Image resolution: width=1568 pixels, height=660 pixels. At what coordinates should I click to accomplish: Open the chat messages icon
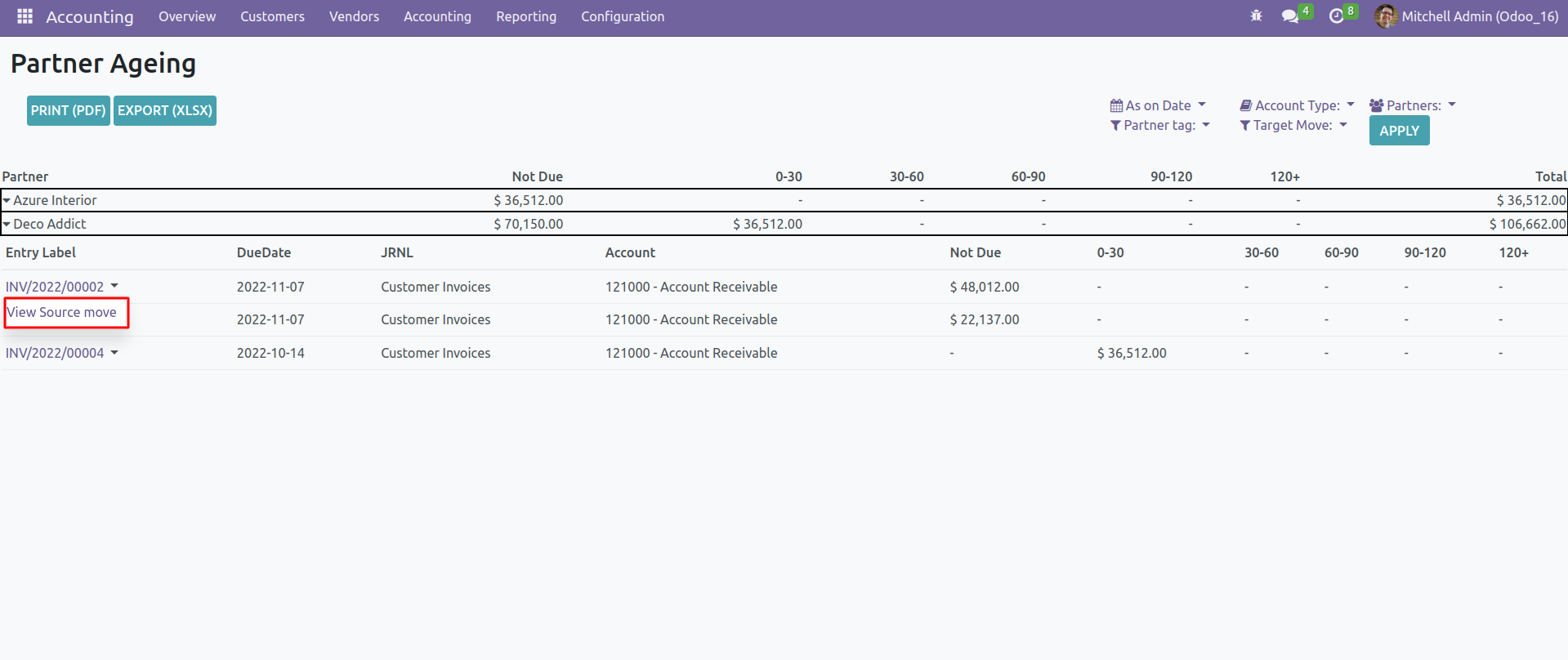[x=1290, y=16]
